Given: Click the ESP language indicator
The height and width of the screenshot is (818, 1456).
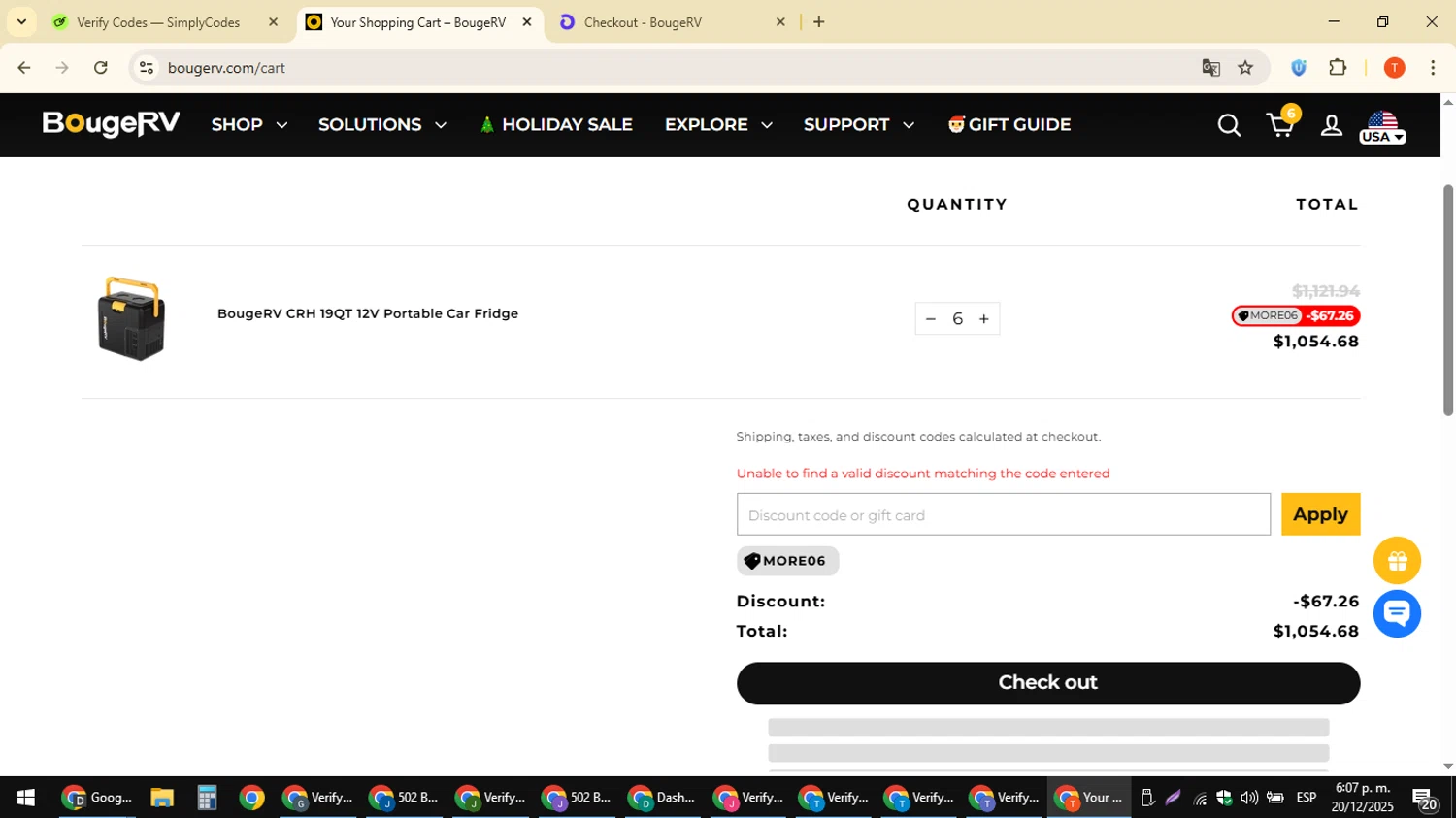Looking at the screenshot, I should pyautogui.click(x=1307, y=798).
